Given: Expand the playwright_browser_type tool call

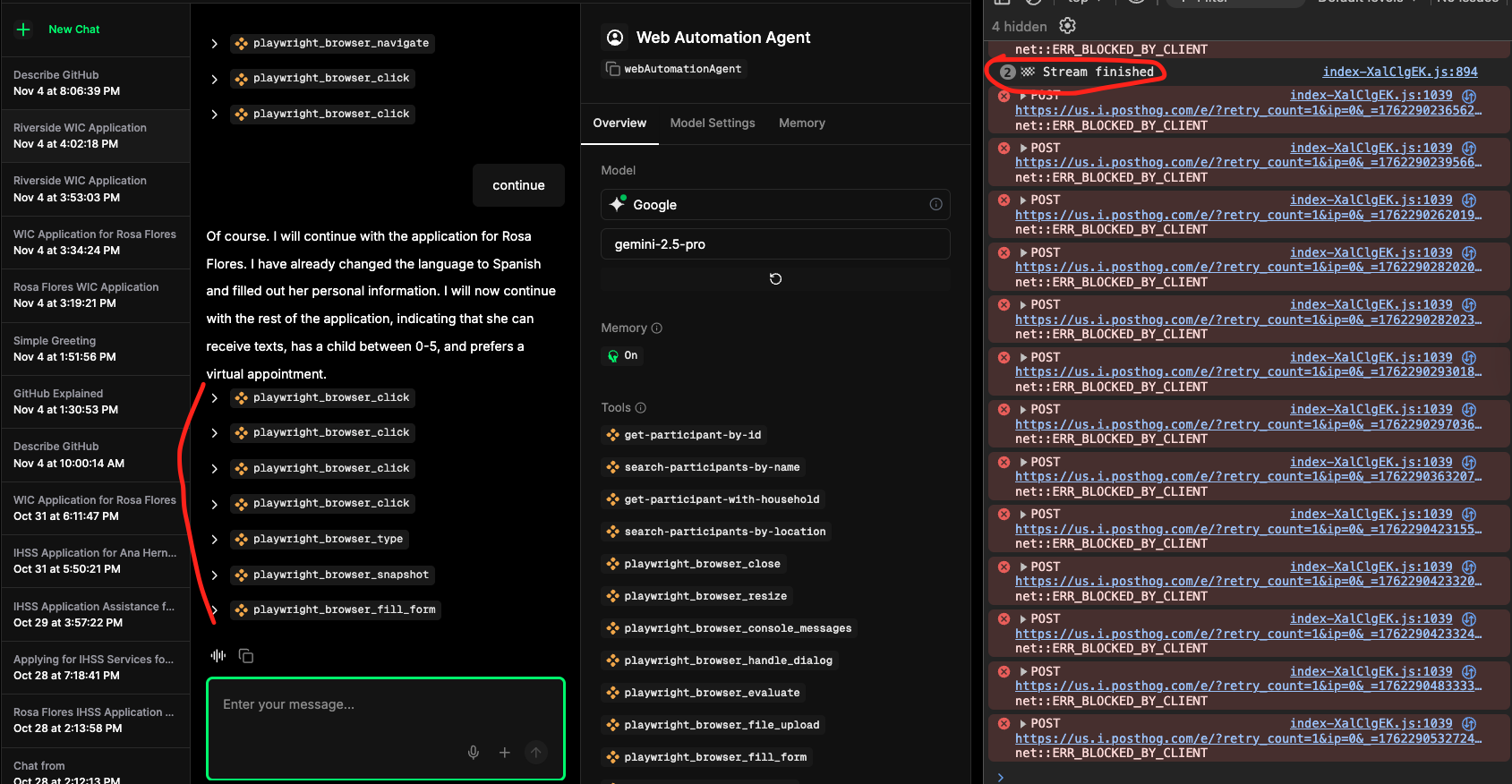Looking at the screenshot, I should pos(214,540).
